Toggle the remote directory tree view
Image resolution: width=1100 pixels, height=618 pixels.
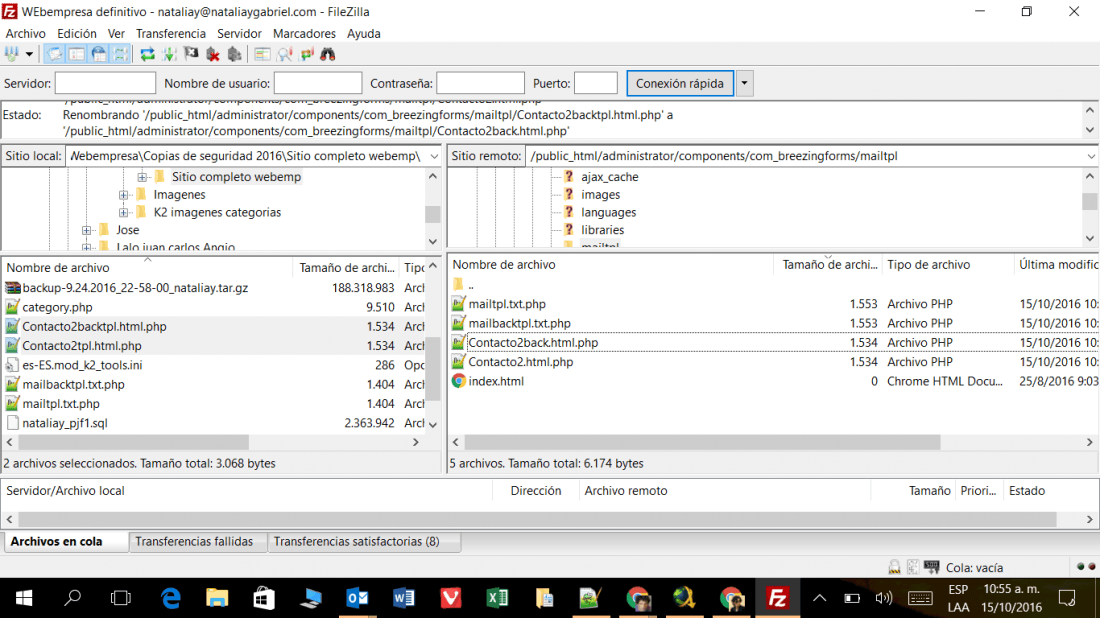click(x=99, y=54)
